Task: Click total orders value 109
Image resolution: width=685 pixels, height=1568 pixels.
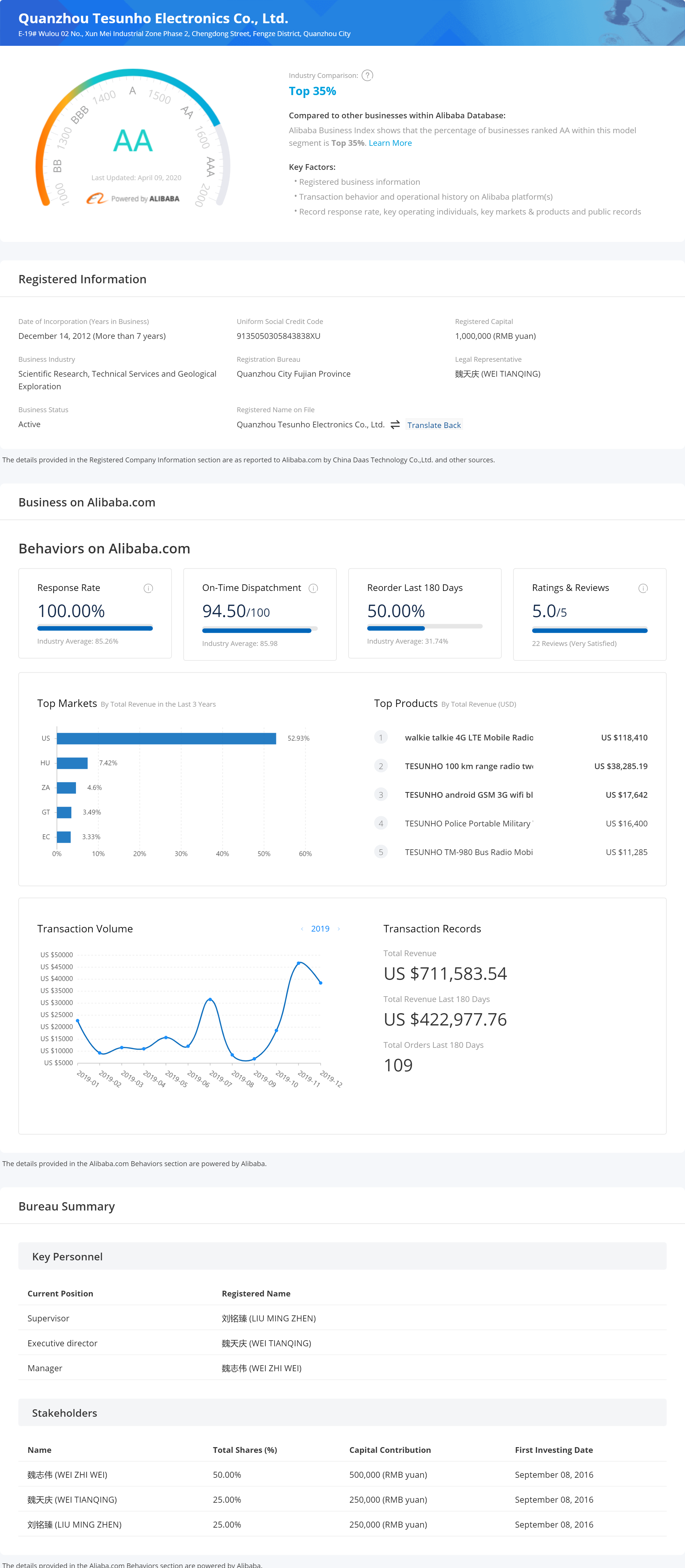Action: click(398, 1065)
